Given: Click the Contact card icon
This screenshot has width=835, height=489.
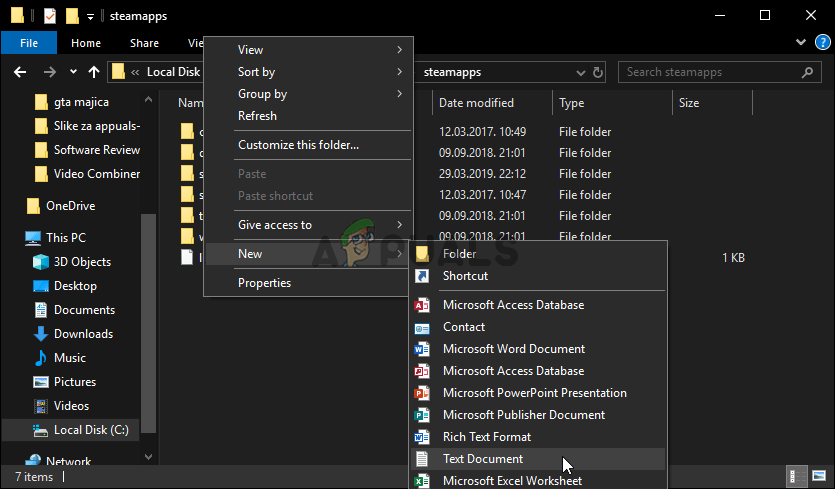Looking at the screenshot, I should (422, 327).
